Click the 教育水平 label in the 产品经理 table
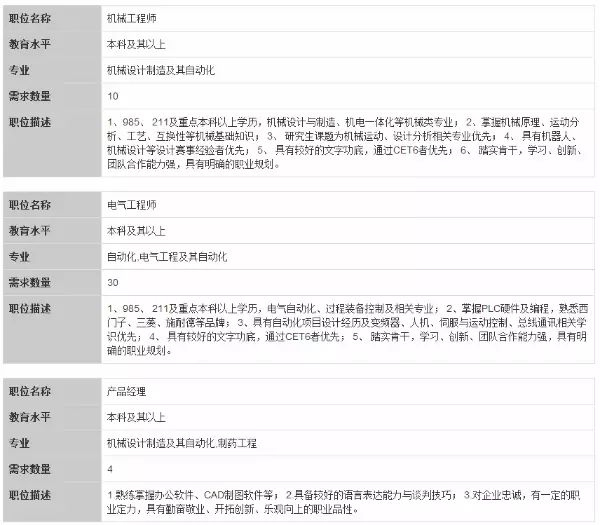This screenshot has width=600, height=525. pyautogui.click(x=29, y=417)
